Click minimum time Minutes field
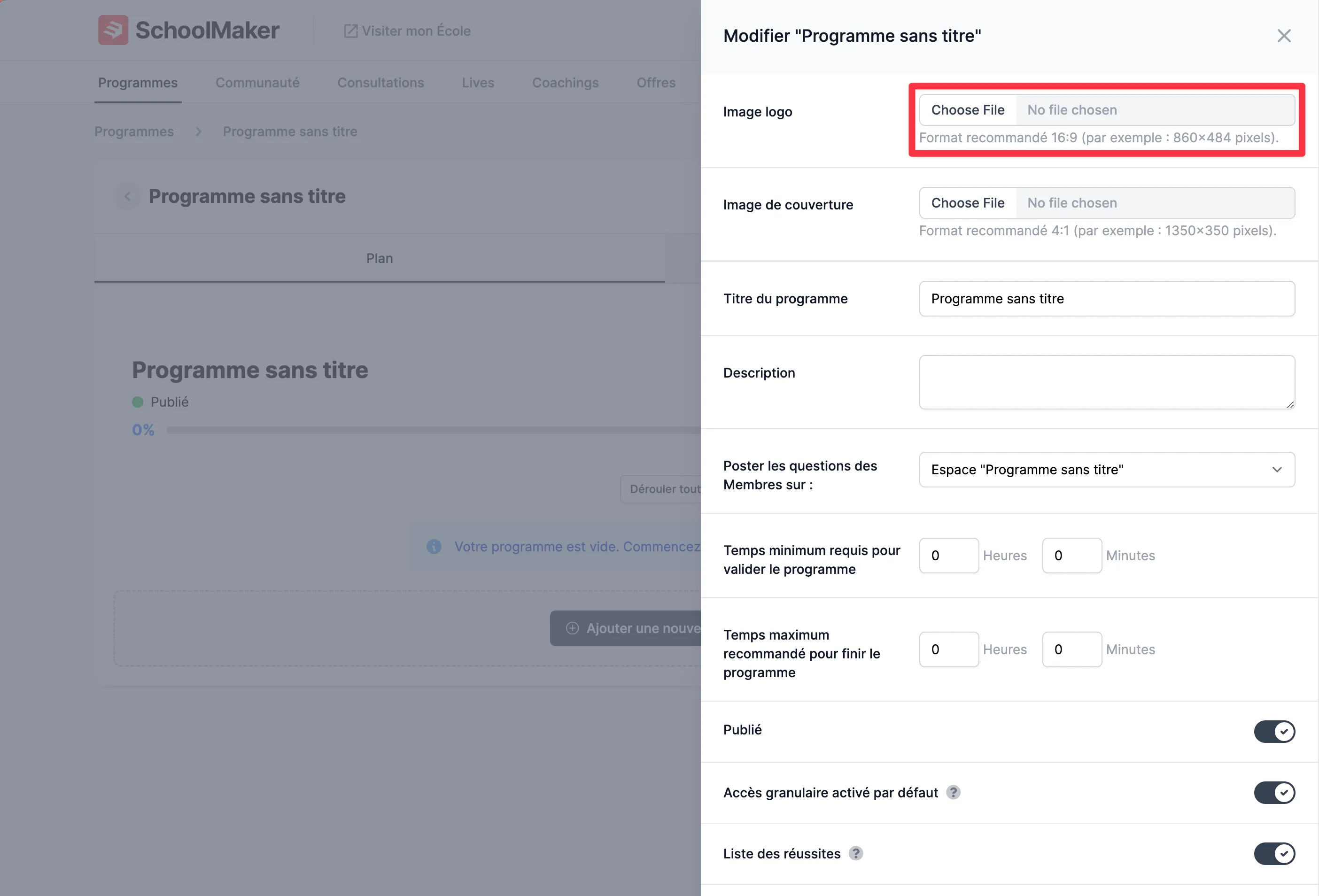The image size is (1319, 896). [x=1072, y=556]
